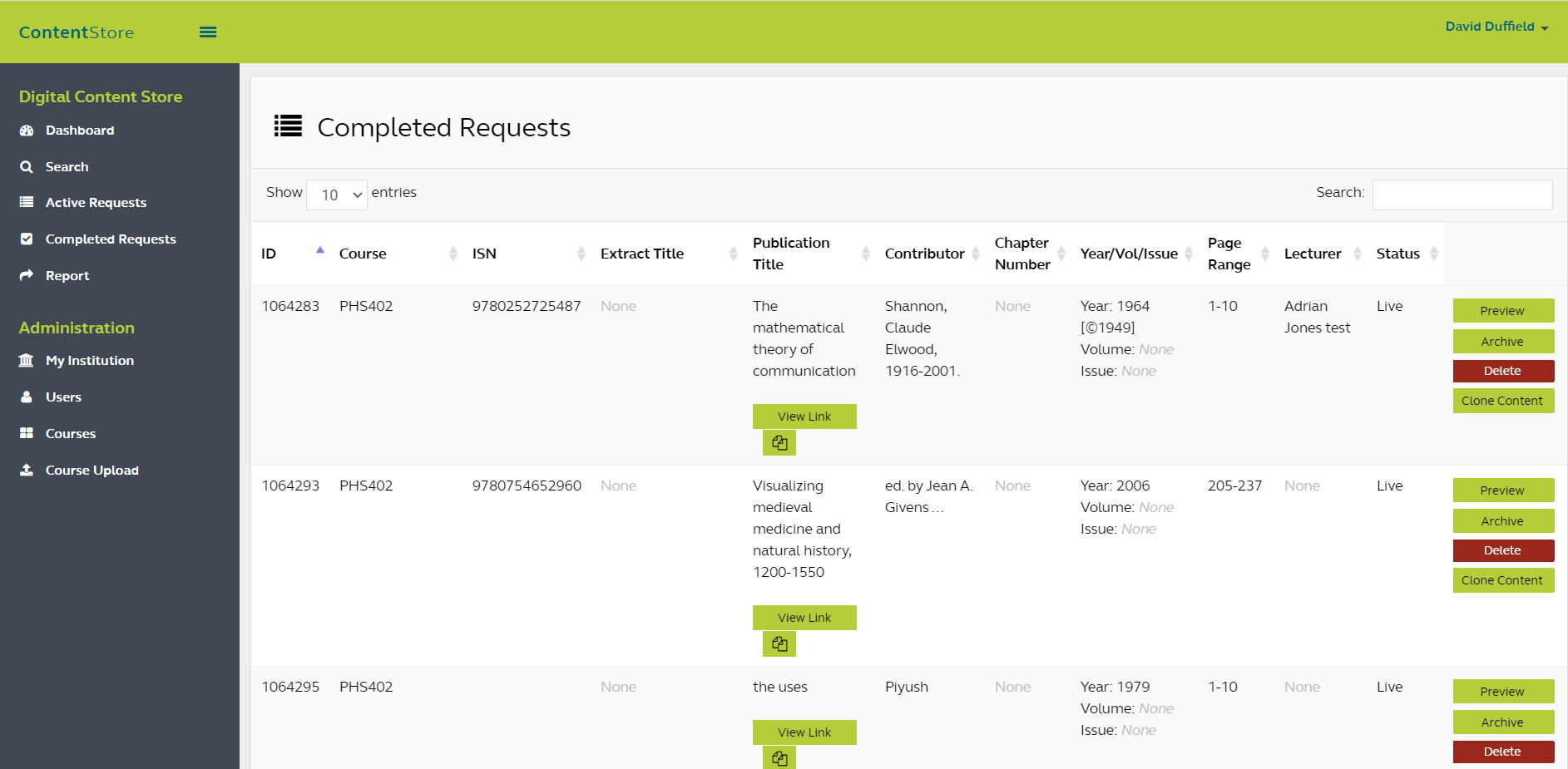
Task: Delete request 1064293
Action: [1502, 550]
